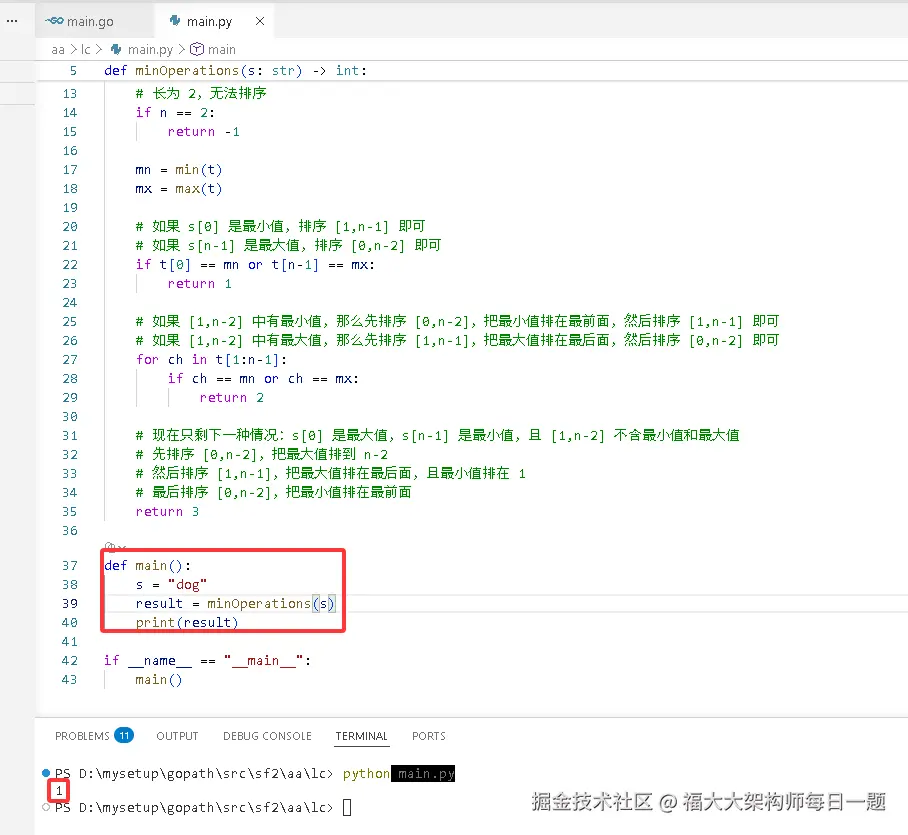The height and width of the screenshot is (835, 908).
Task: Click line number 37 in gutter
Action: coord(70,566)
